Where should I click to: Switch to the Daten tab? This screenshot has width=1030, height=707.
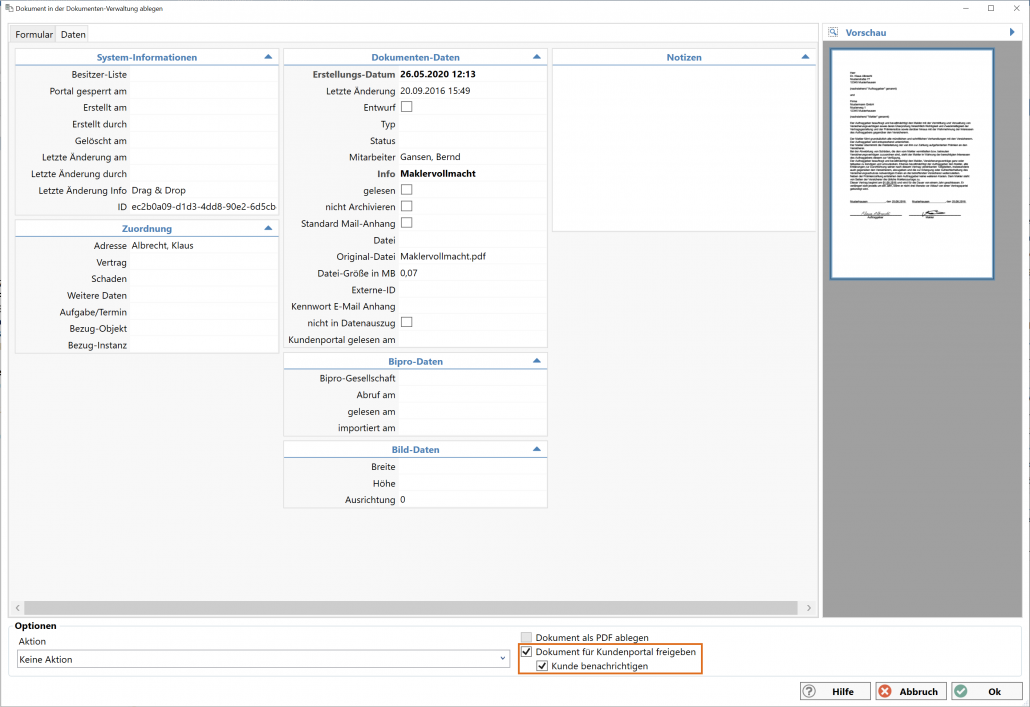tap(73, 34)
